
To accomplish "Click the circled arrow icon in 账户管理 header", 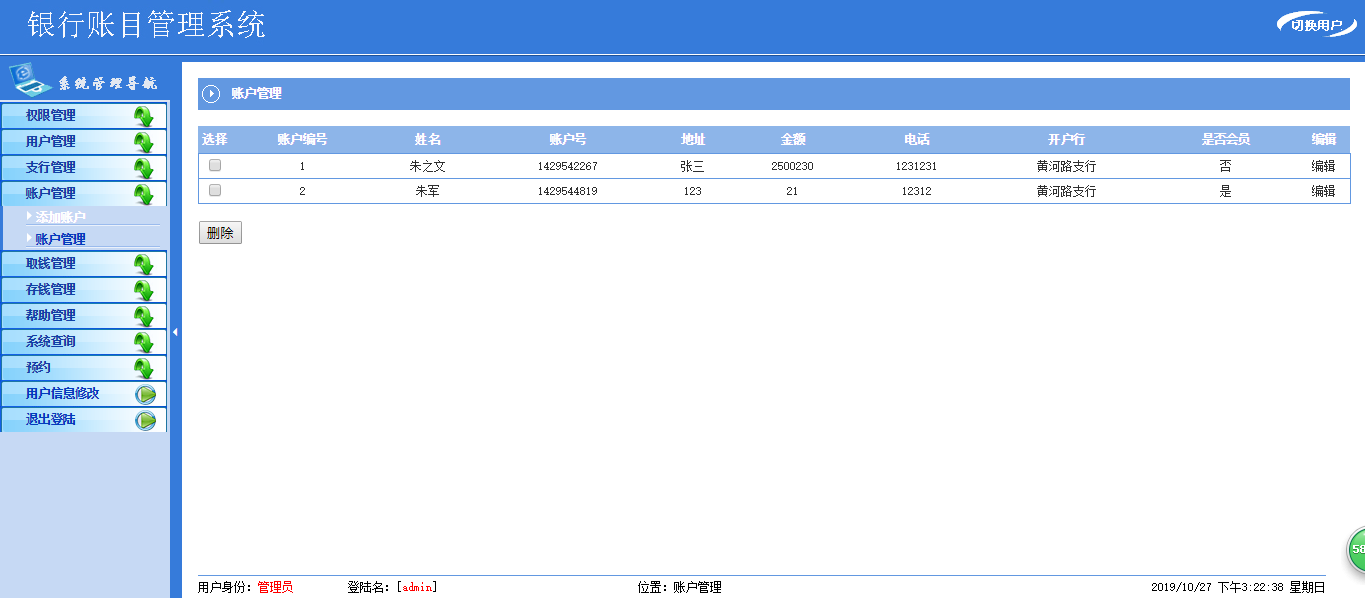I will pyautogui.click(x=211, y=94).
